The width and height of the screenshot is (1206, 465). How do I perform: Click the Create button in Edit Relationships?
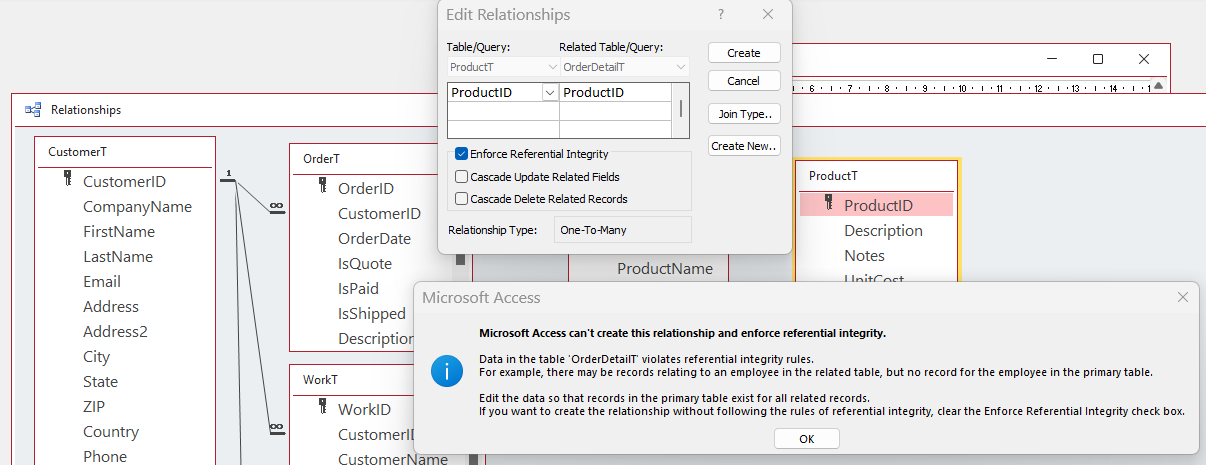click(x=743, y=53)
